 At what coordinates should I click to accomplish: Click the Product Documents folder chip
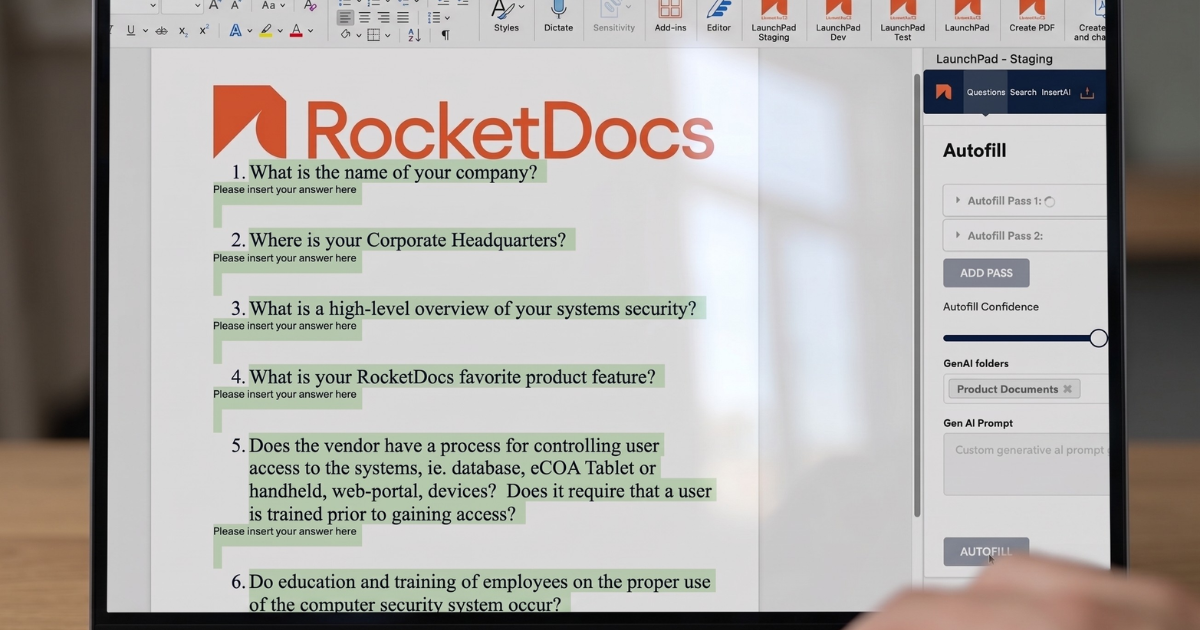pyautogui.click(x=1014, y=389)
